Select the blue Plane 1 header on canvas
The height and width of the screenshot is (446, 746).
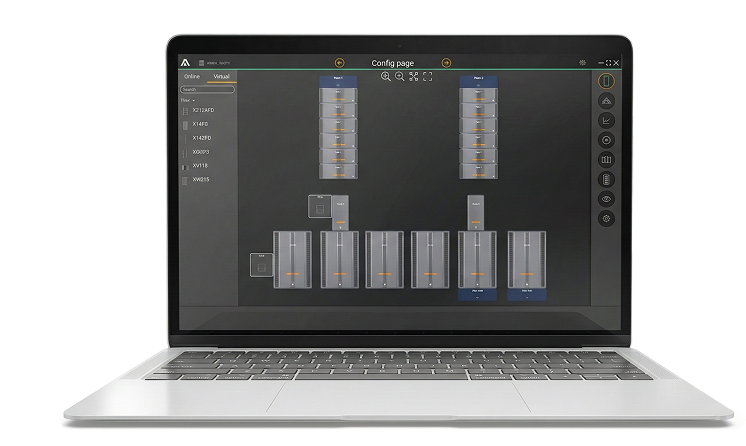tap(338, 81)
